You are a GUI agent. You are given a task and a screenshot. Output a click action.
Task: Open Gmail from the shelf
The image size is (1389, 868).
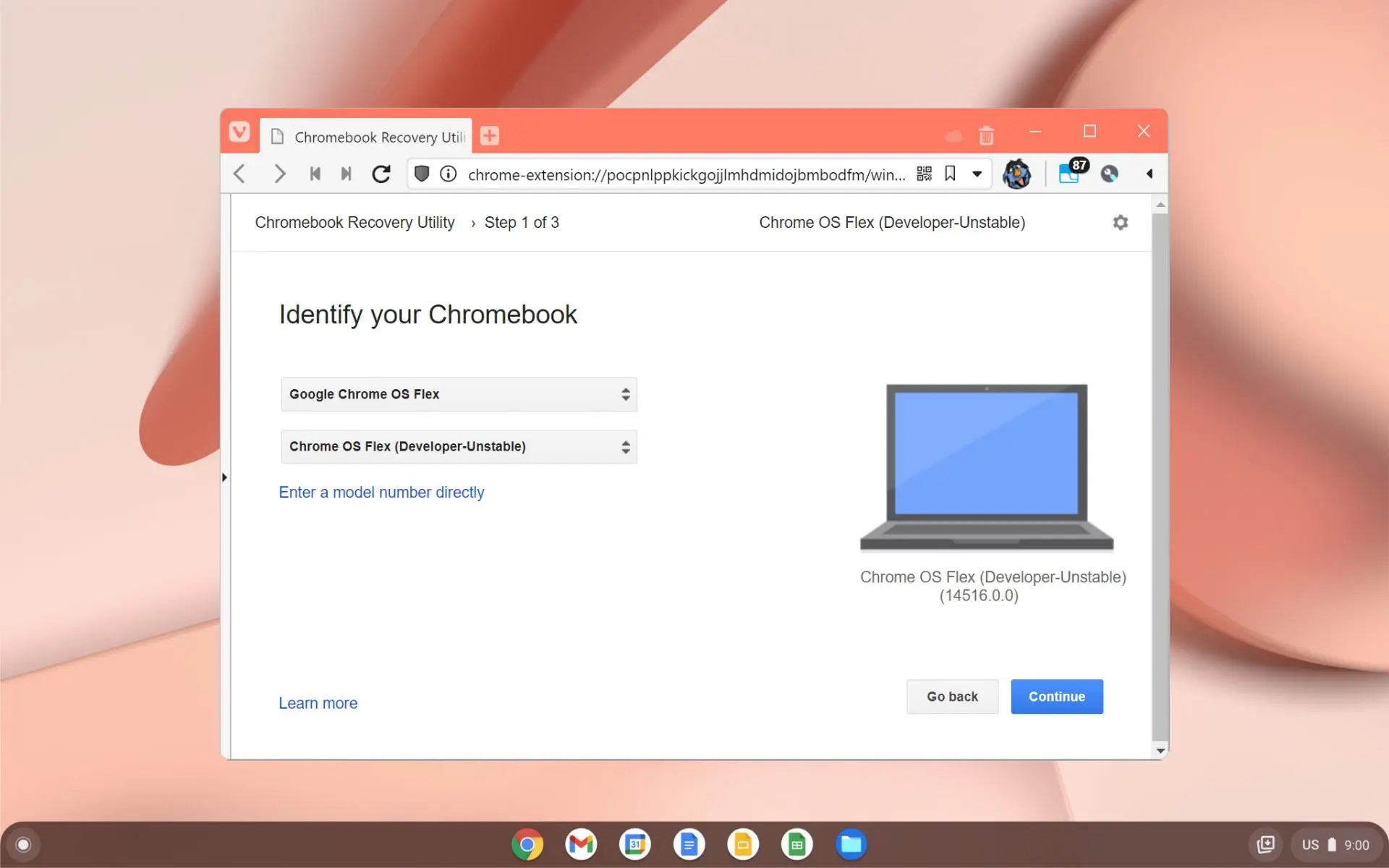(581, 844)
